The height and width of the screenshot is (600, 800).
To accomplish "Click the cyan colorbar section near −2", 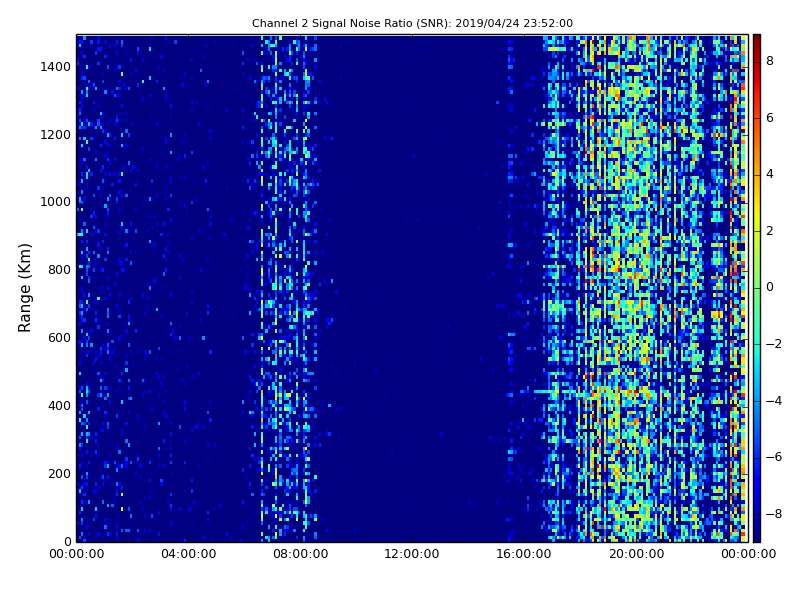I will [x=757, y=344].
